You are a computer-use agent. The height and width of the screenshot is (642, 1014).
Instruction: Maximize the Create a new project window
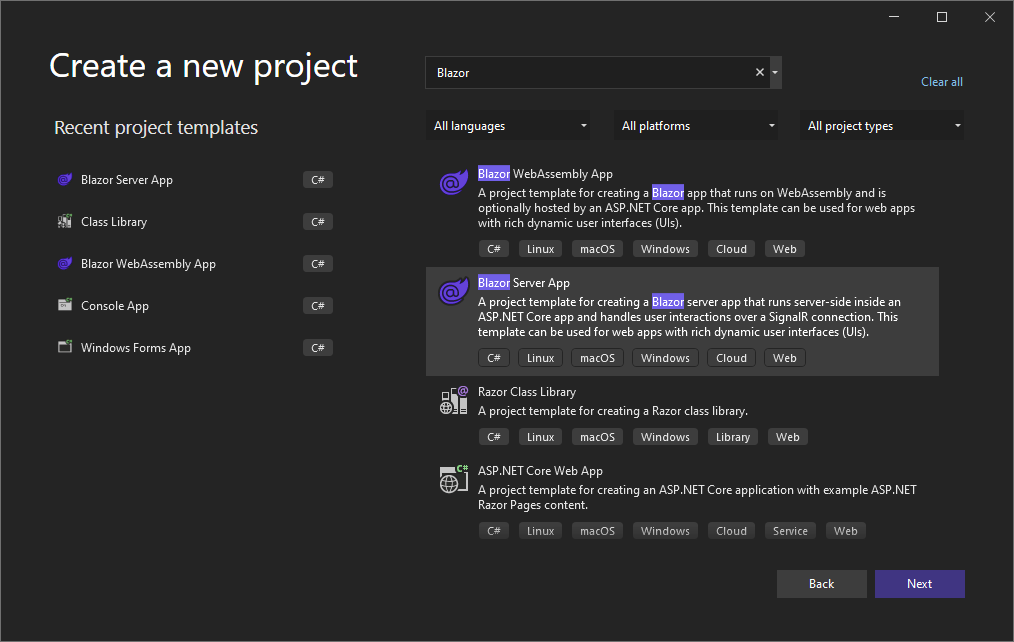[x=942, y=17]
